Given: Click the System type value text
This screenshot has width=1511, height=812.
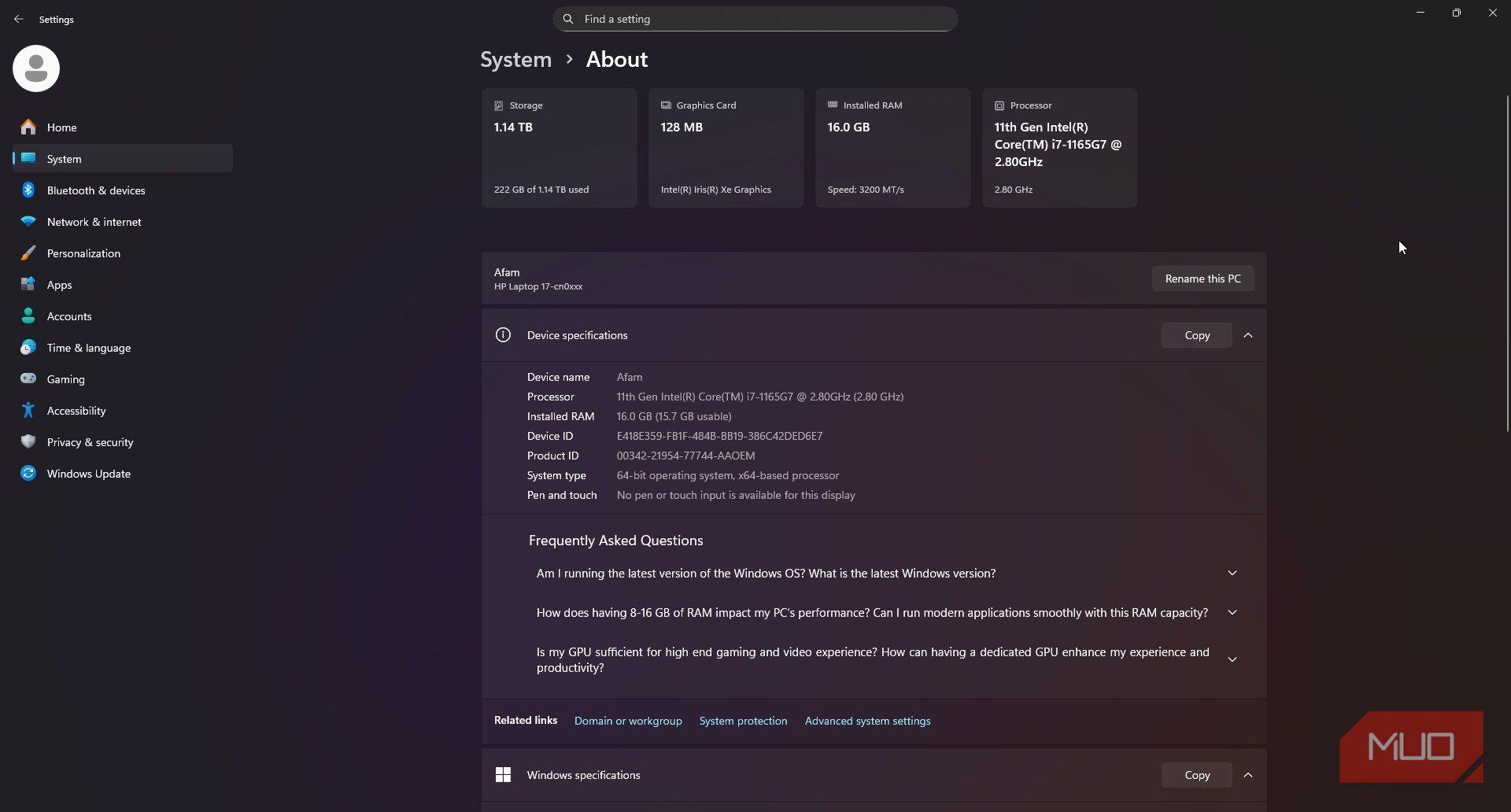Looking at the screenshot, I should click(x=728, y=475).
